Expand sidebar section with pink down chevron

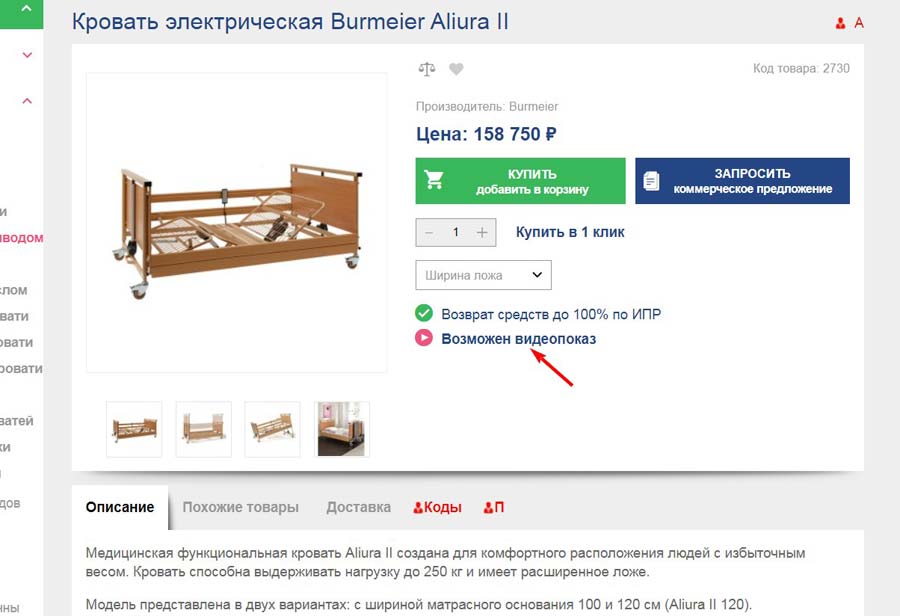pyautogui.click(x=27, y=55)
